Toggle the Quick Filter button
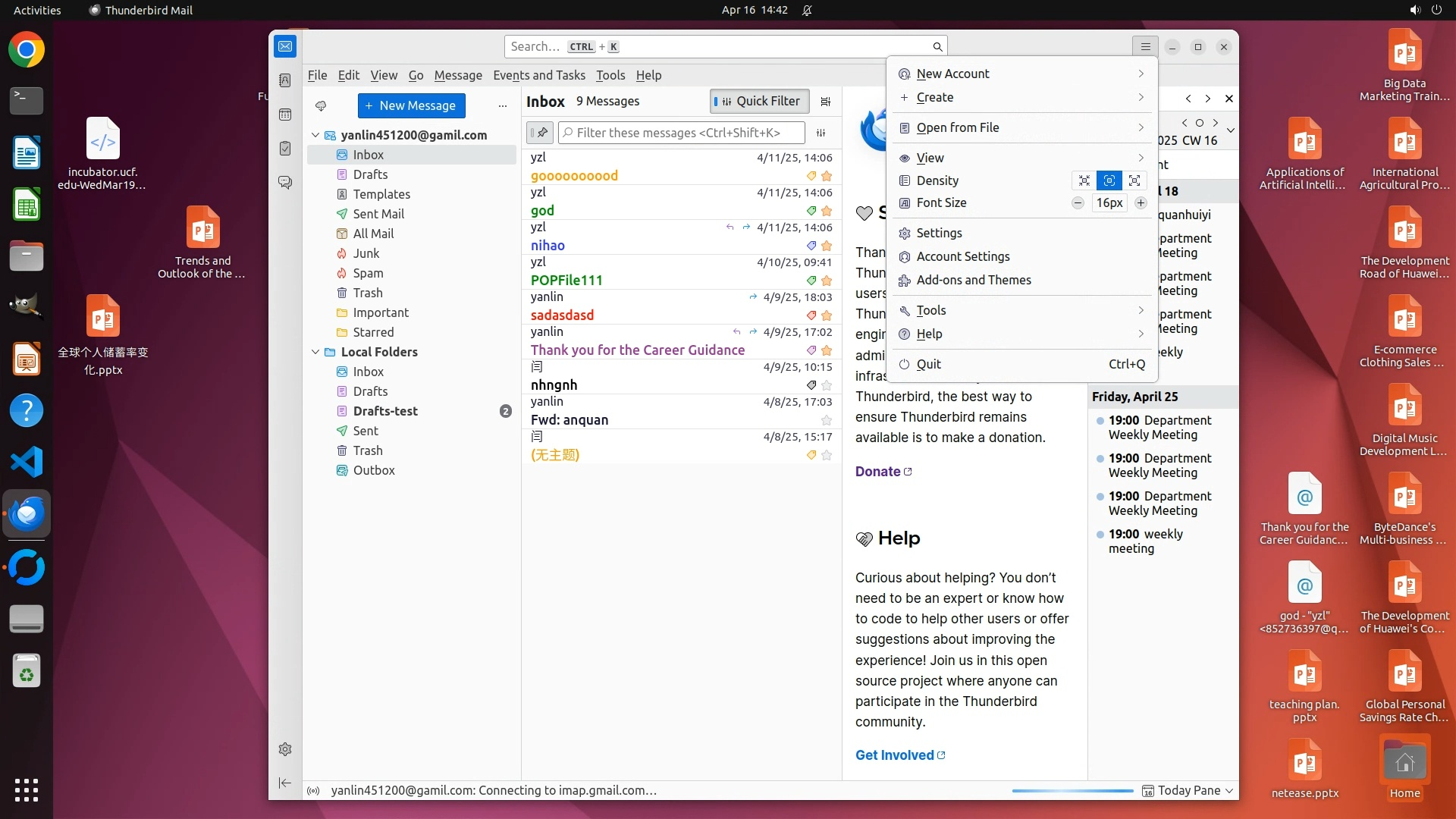 coord(759,102)
